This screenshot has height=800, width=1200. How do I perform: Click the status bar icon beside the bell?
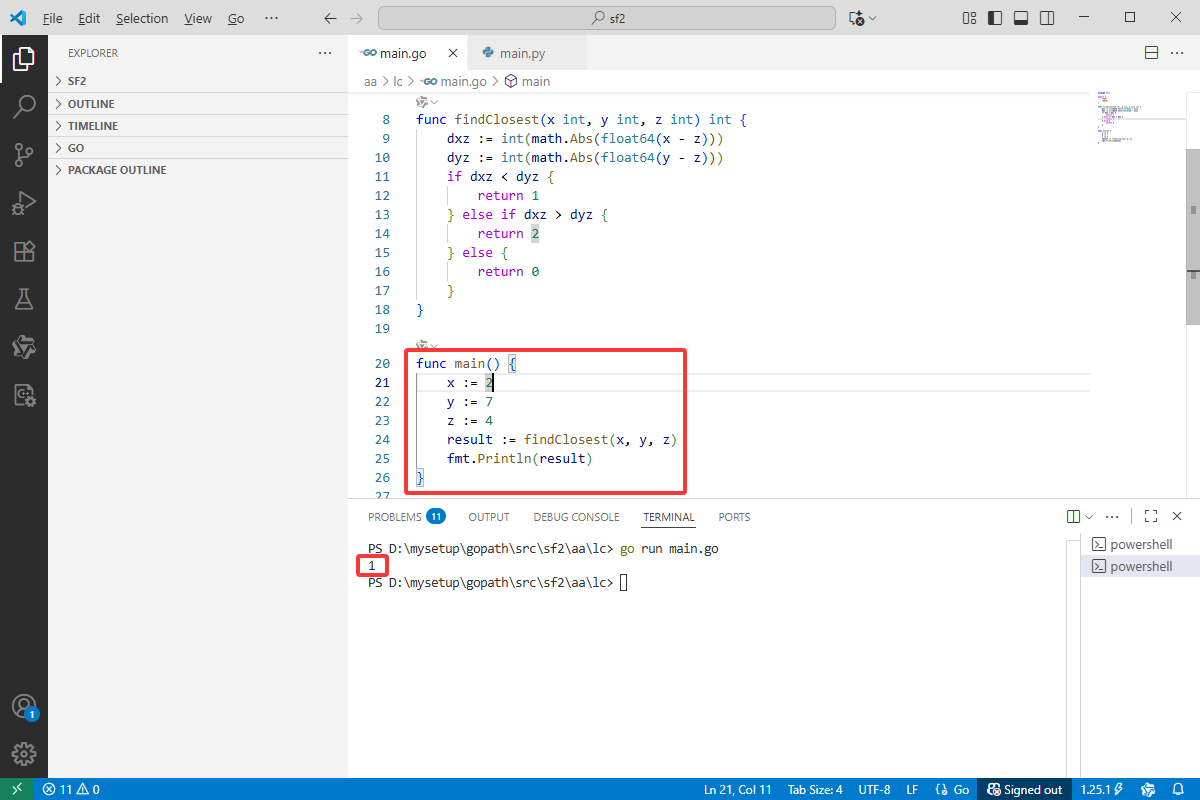coord(1148,789)
